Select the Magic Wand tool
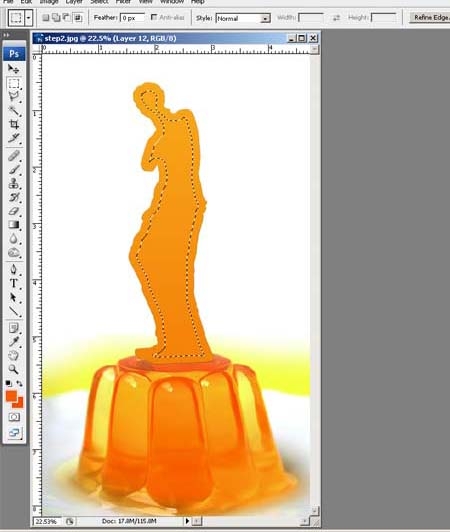 (x=14, y=111)
